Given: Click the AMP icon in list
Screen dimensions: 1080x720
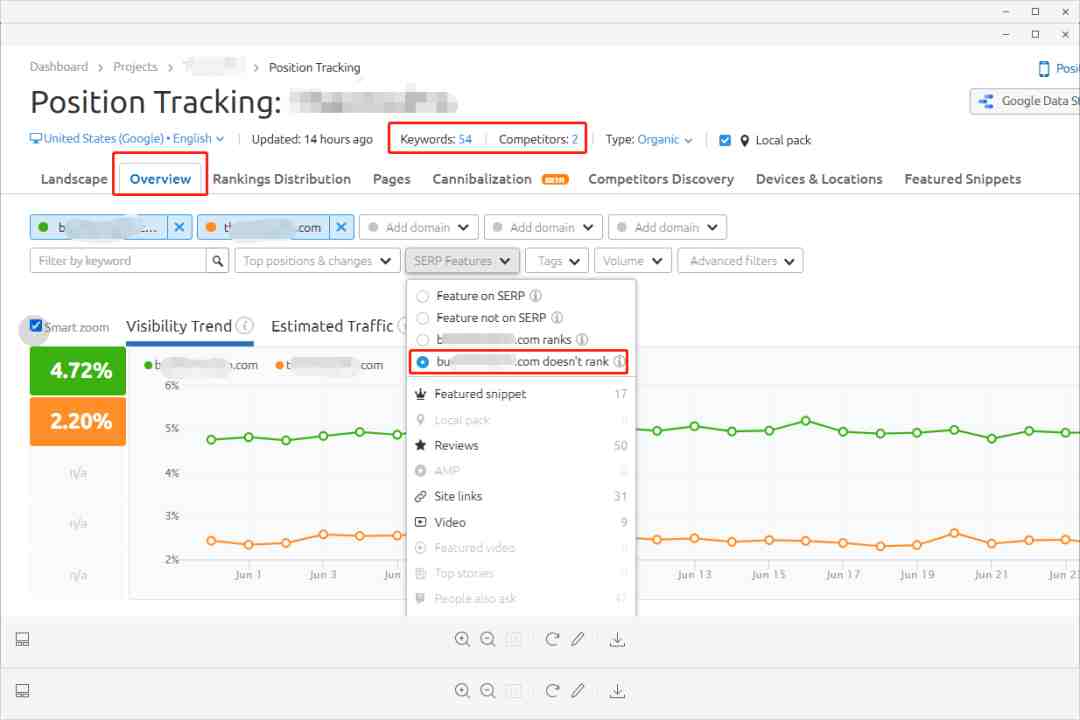Looking at the screenshot, I should [421, 471].
